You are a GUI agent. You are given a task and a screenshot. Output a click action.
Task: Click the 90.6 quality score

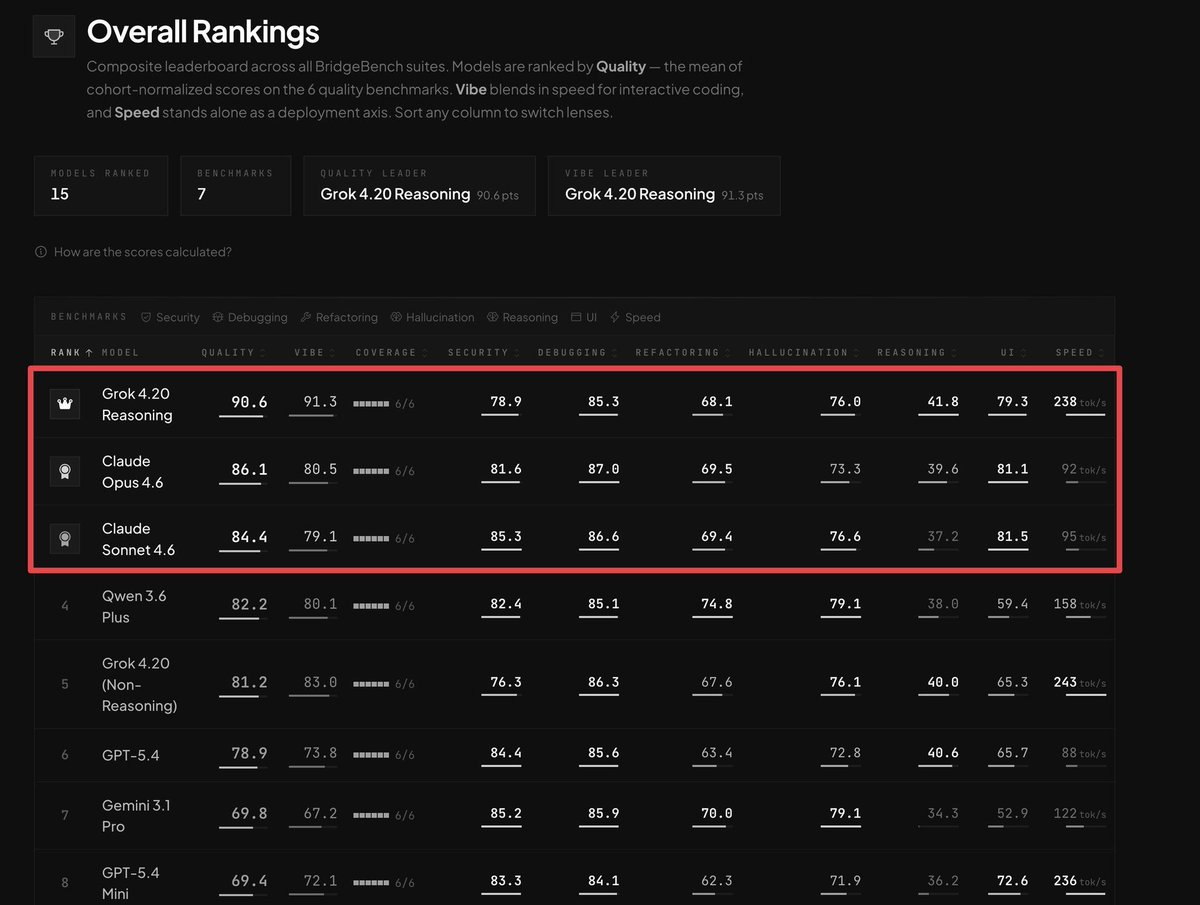249,402
